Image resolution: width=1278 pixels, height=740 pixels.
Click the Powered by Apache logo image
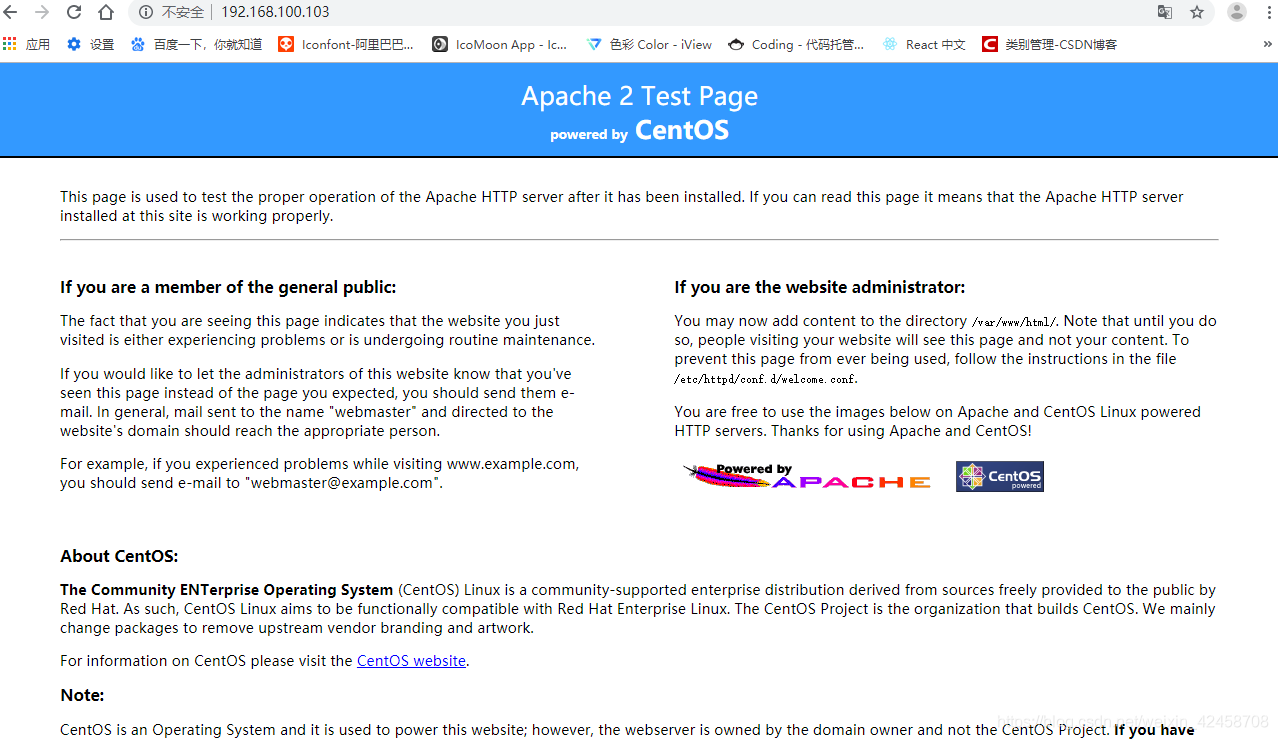(807, 476)
